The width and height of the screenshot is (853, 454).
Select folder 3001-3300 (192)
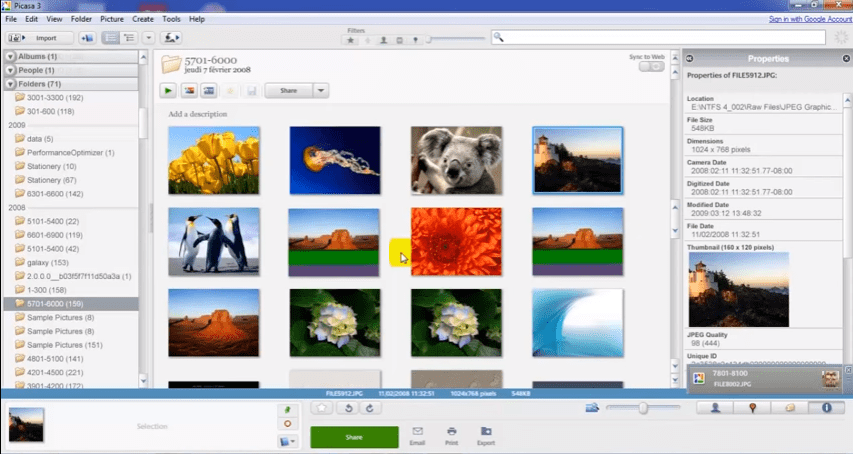pyautogui.click(x=55, y=98)
